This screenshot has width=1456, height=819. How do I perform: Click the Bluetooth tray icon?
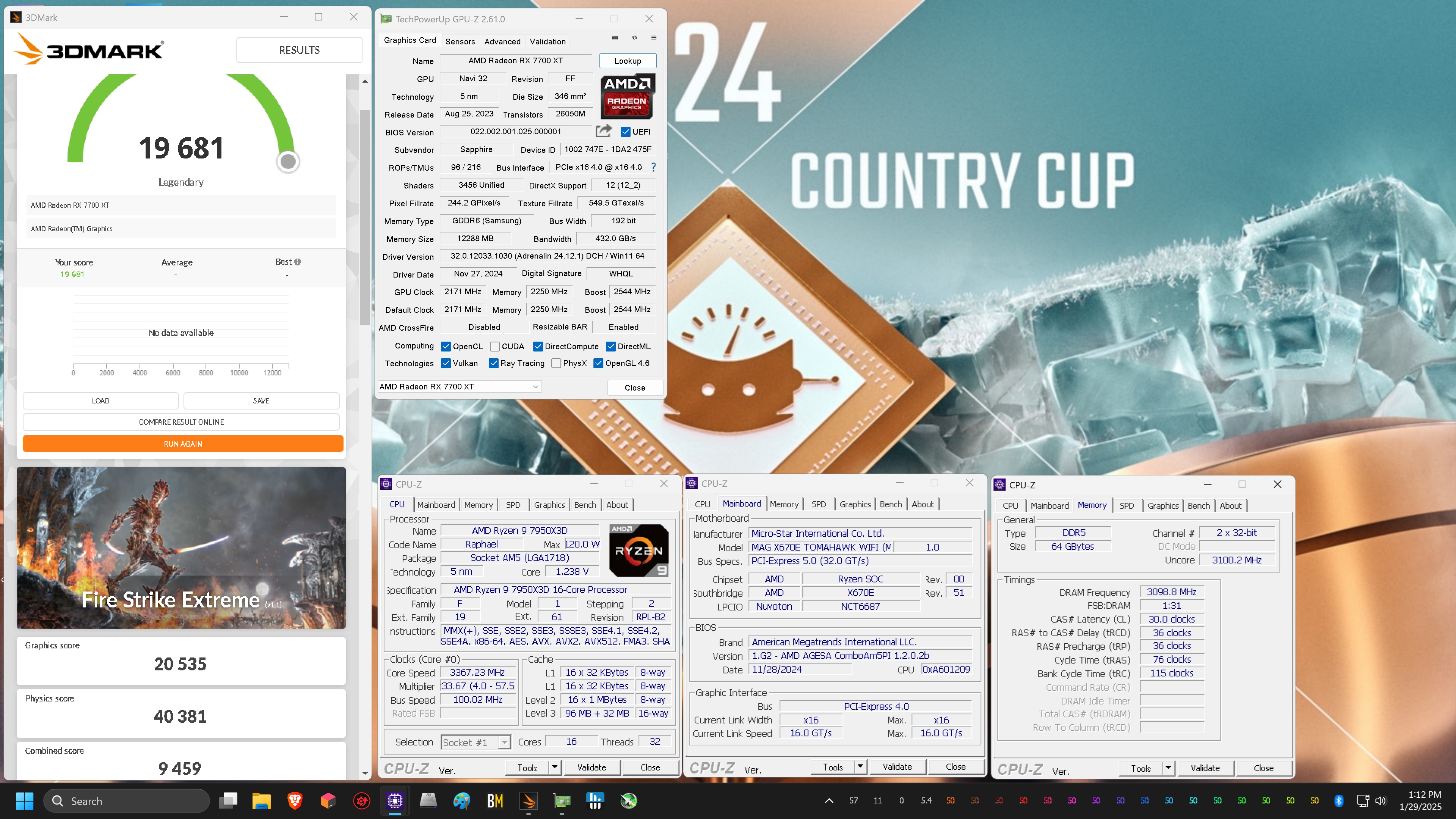coord(1338,800)
